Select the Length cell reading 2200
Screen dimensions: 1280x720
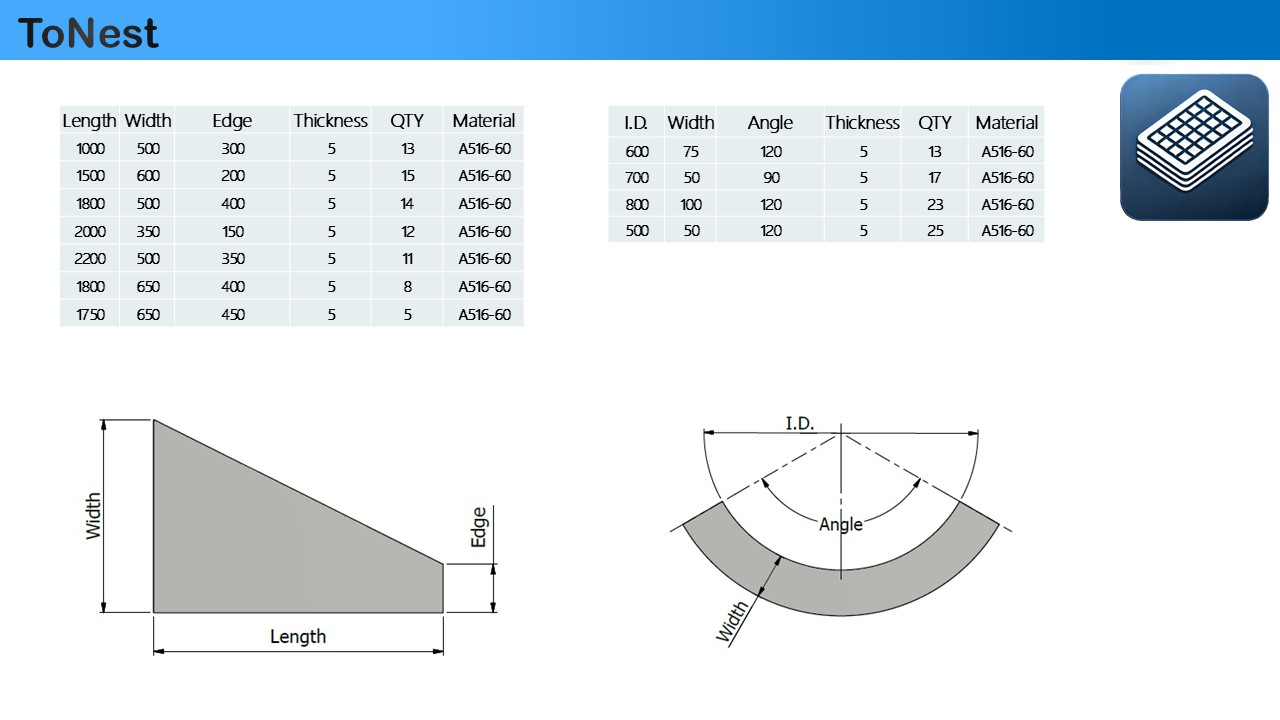click(89, 259)
